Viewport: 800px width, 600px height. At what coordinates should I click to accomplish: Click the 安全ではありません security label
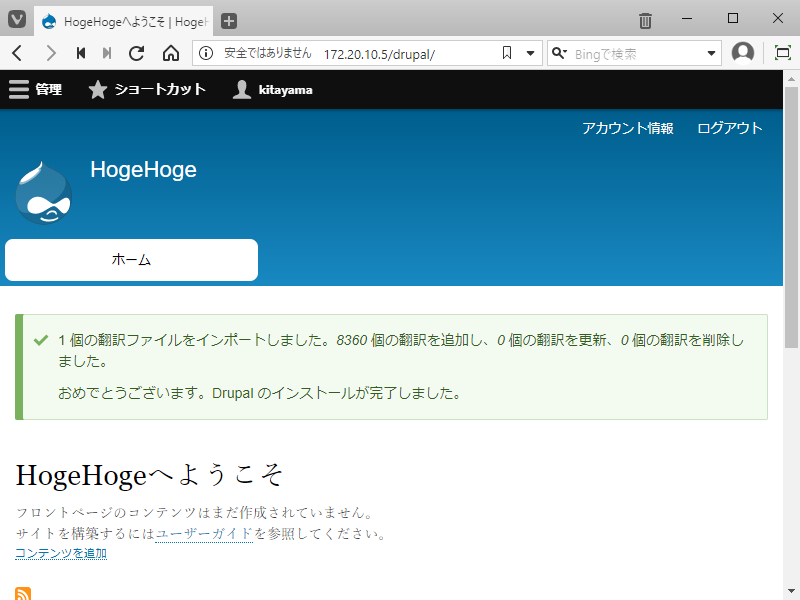[268, 53]
